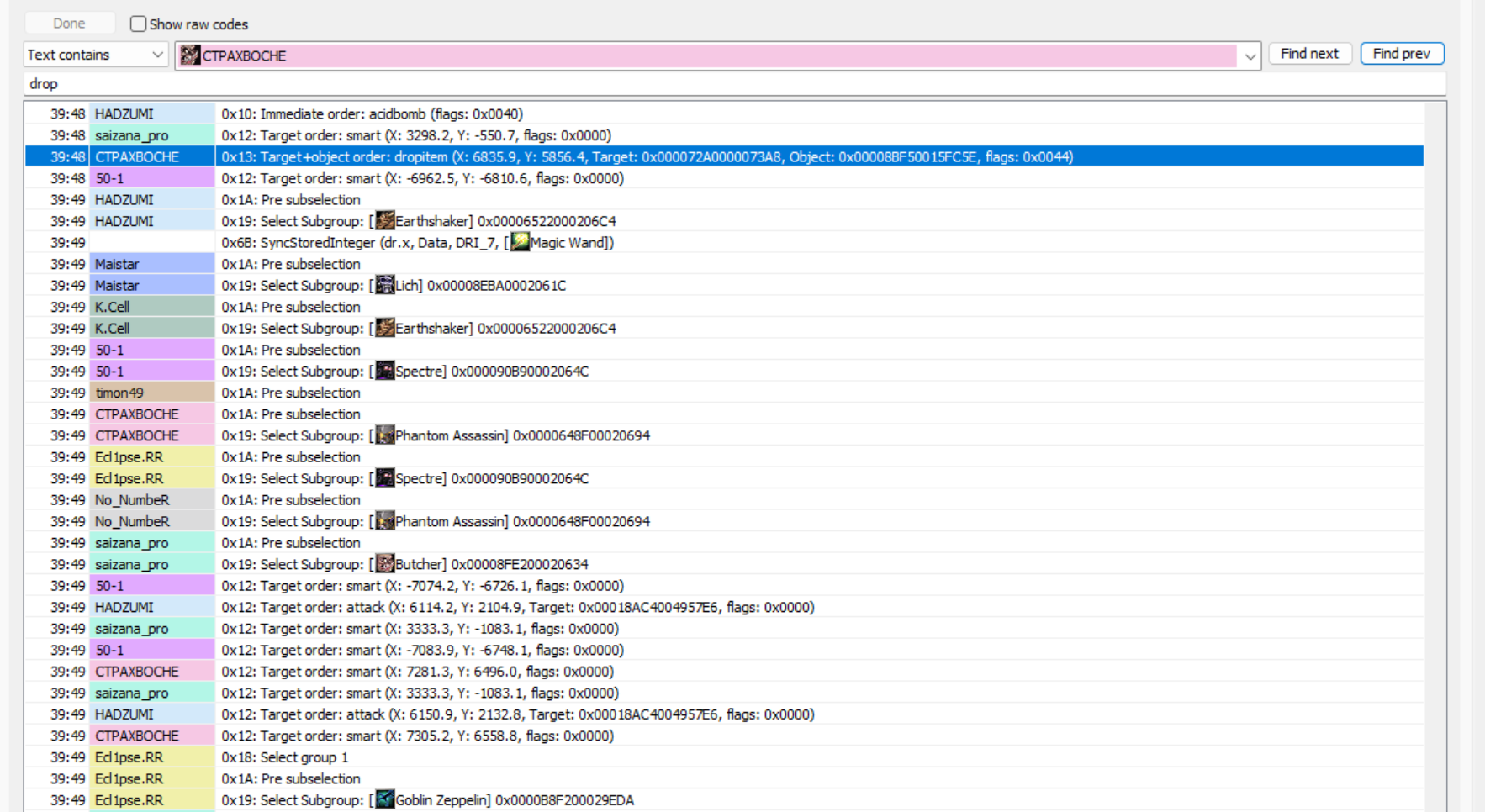Image resolution: width=1485 pixels, height=812 pixels.
Task: Select the 50-1 Pre subselection row
Action: tap(724, 350)
